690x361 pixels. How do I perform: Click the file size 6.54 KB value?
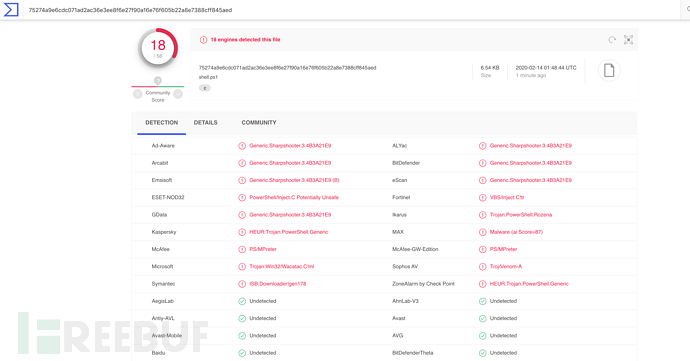click(x=490, y=68)
